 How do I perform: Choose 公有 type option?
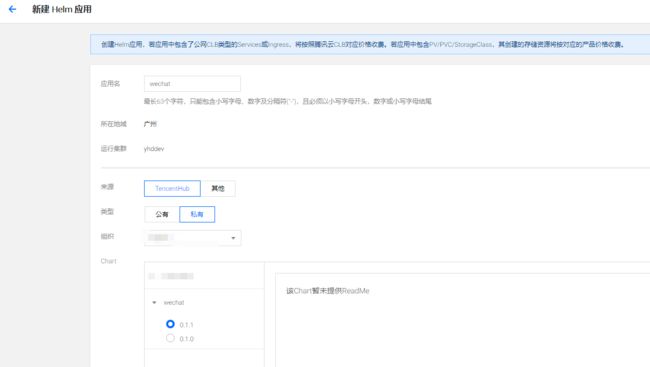(x=162, y=214)
